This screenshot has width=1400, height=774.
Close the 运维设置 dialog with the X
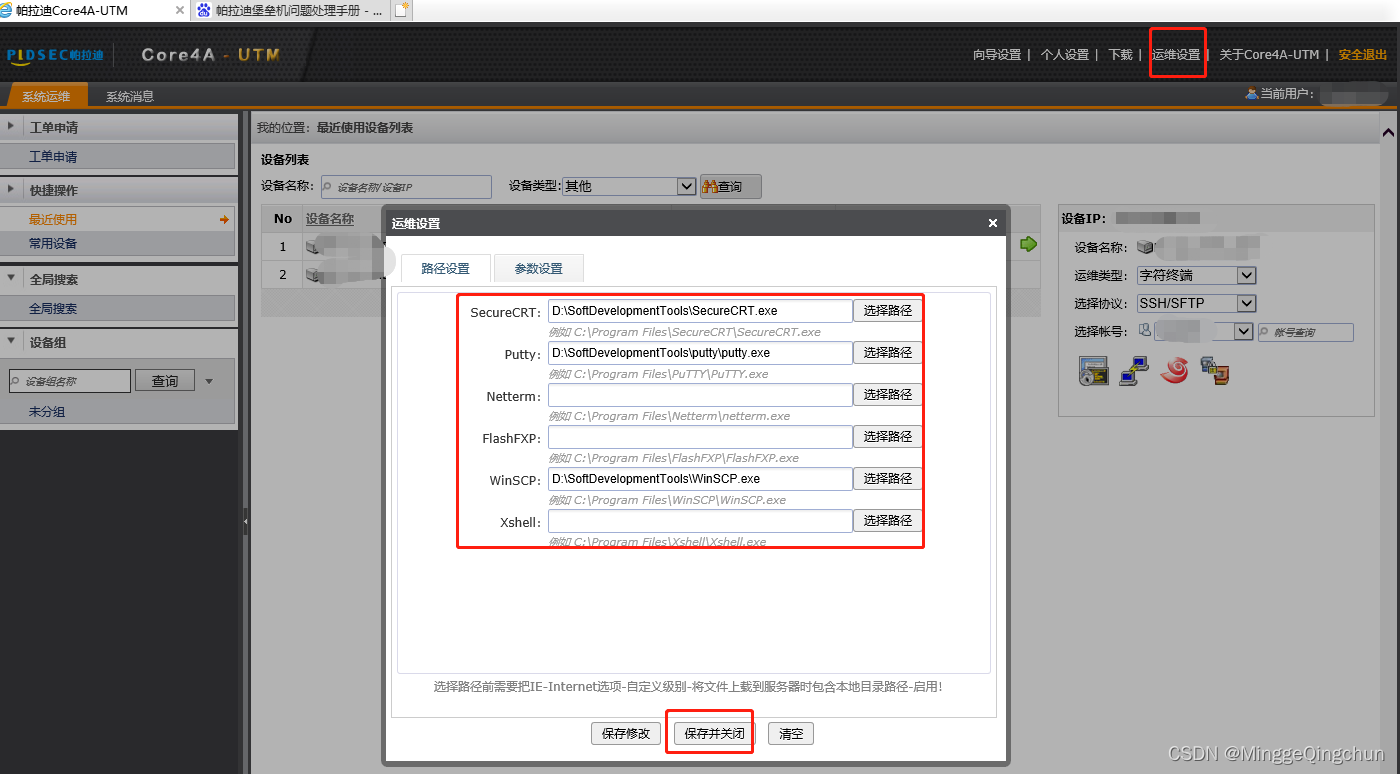click(993, 224)
